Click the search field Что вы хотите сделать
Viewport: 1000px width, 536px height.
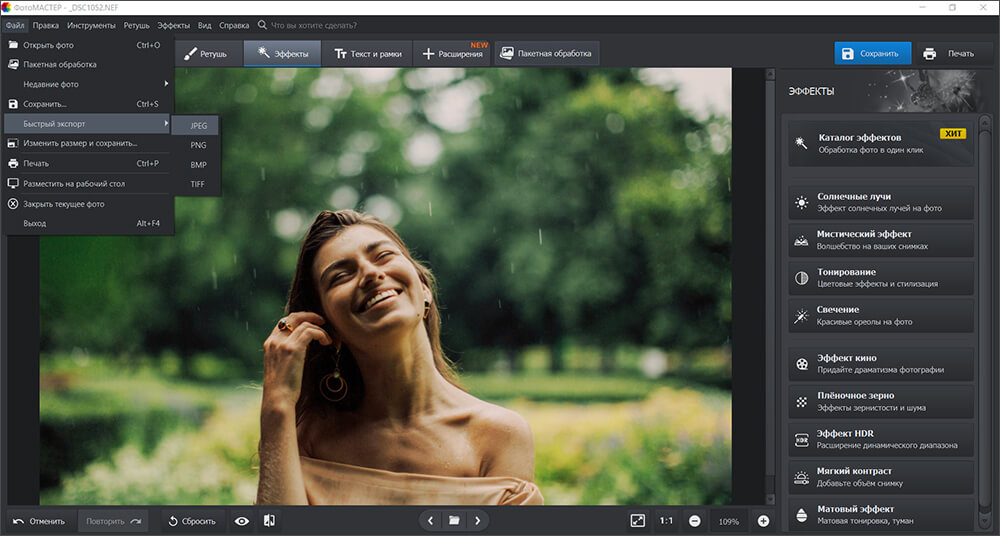tap(314, 26)
